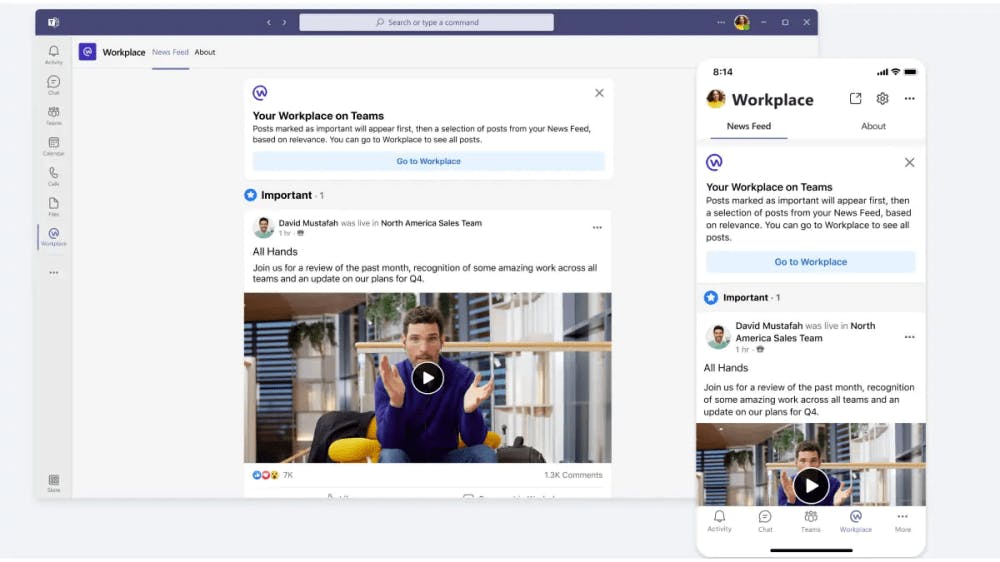Switch to the desktop About tab
Image resolution: width=1000 pixels, height=562 pixels.
click(x=205, y=52)
